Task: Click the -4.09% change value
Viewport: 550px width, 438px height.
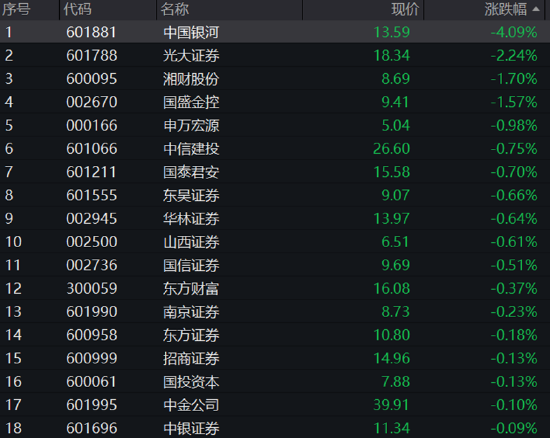Action: 514,32
